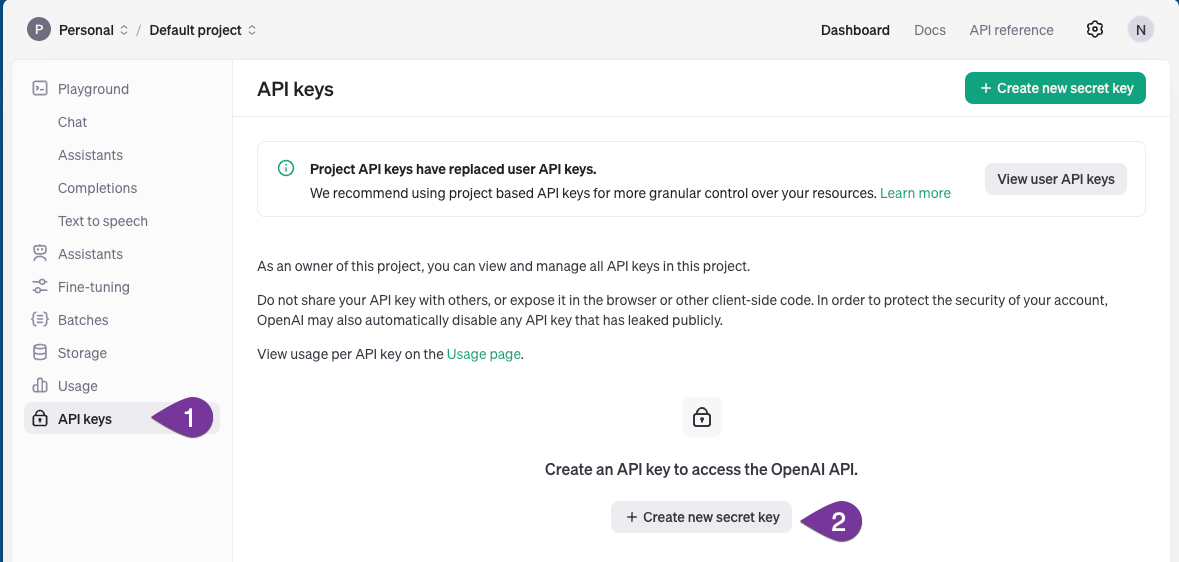Switch to the Docs tab
Screen dimensions: 1179x562
click(929, 30)
